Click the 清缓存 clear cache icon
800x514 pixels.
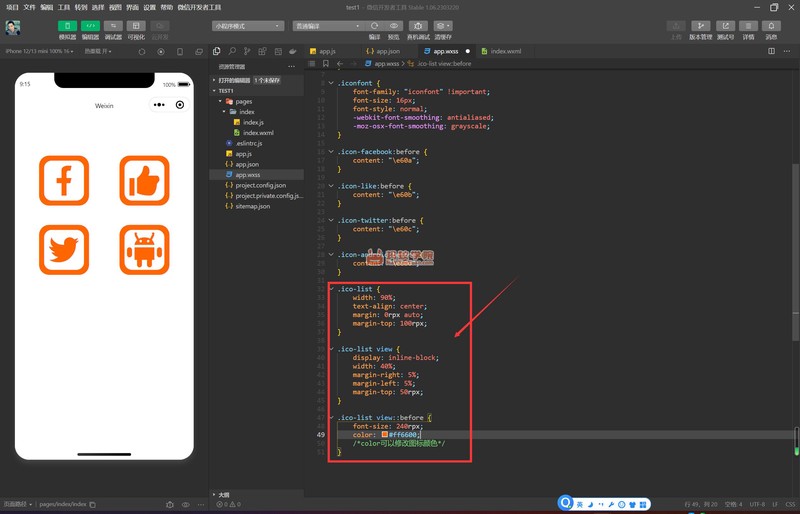[442, 26]
